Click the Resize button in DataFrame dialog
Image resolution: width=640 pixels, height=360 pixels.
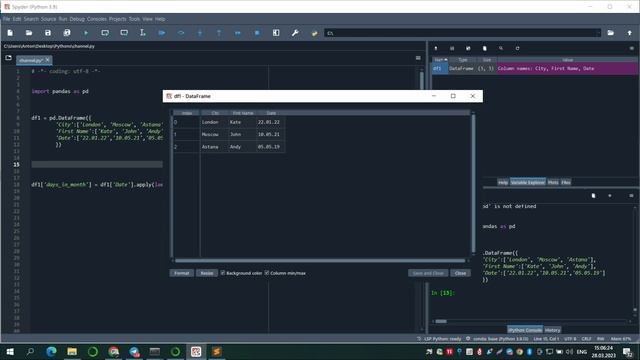[x=207, y=273]
